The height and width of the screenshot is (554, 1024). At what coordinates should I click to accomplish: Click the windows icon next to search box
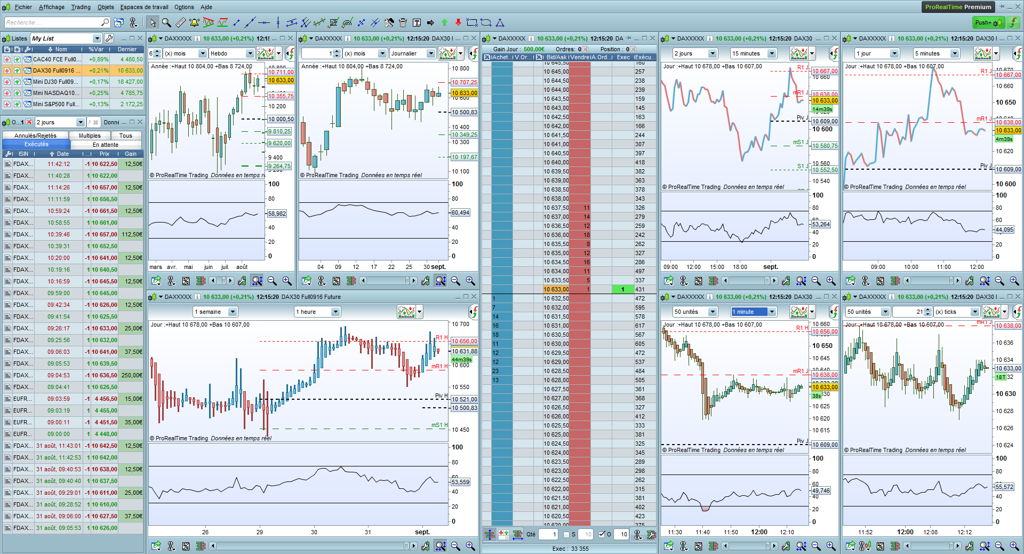(x=119, y=22)
